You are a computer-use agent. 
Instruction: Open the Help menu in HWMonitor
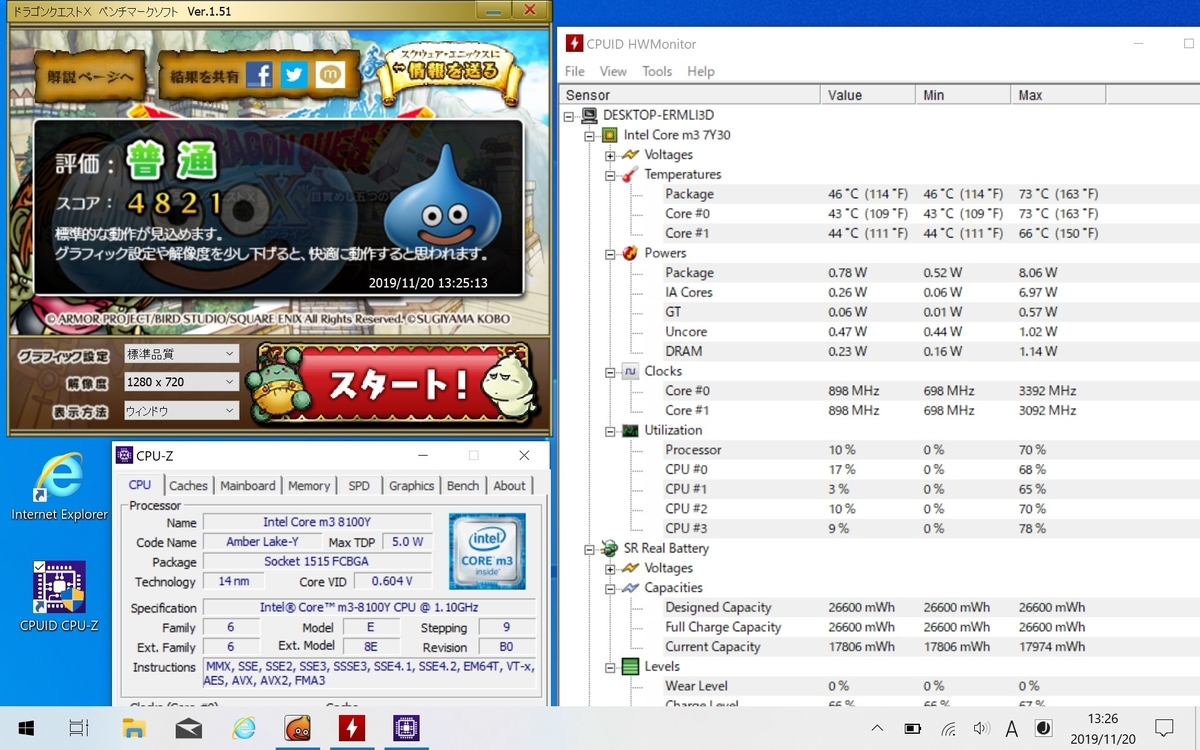(x=701, y=71)
